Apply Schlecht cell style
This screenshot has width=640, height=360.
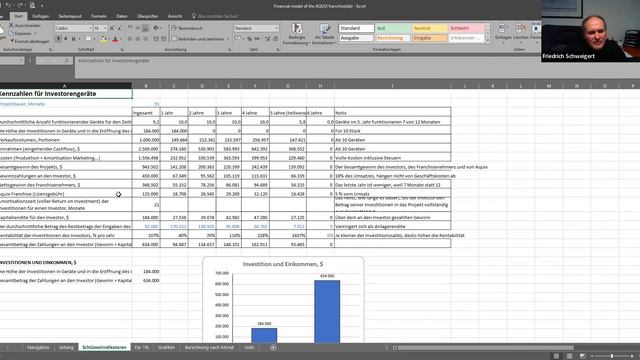pyautogui.click(x=467, y=28)
